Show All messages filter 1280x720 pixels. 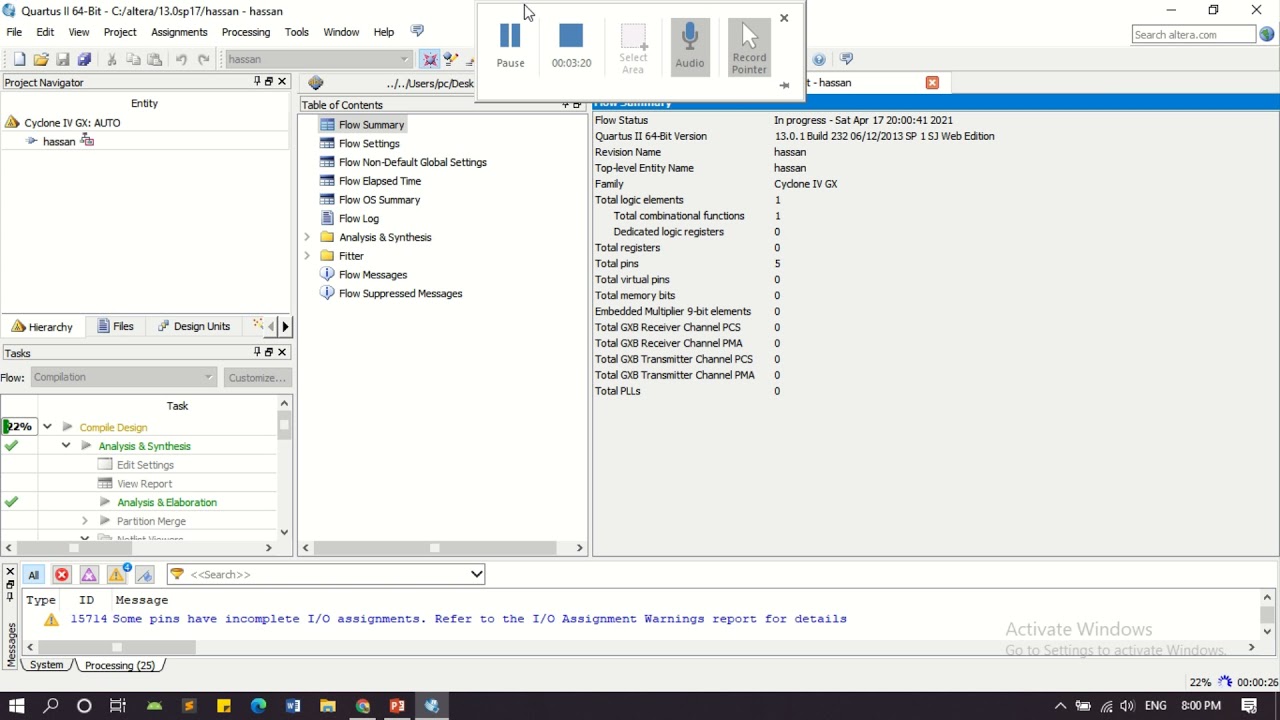pyautogui.click(x=33, y=574)
